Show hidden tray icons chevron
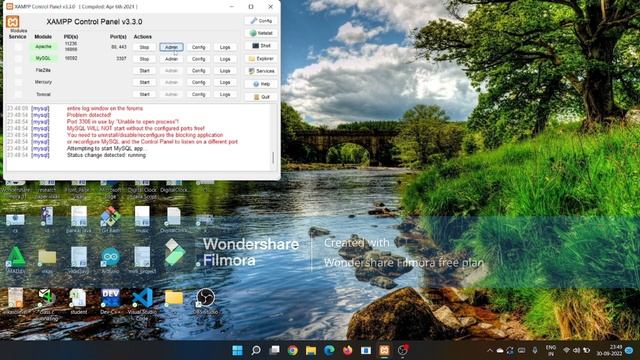 point(489,351)
